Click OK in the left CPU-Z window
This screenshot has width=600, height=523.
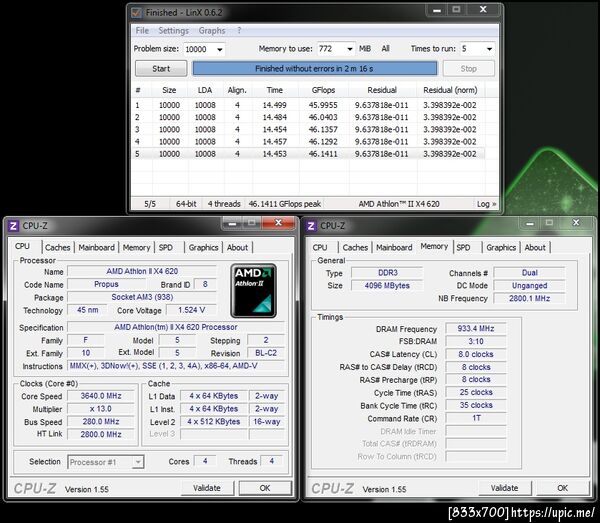point(265,488)
